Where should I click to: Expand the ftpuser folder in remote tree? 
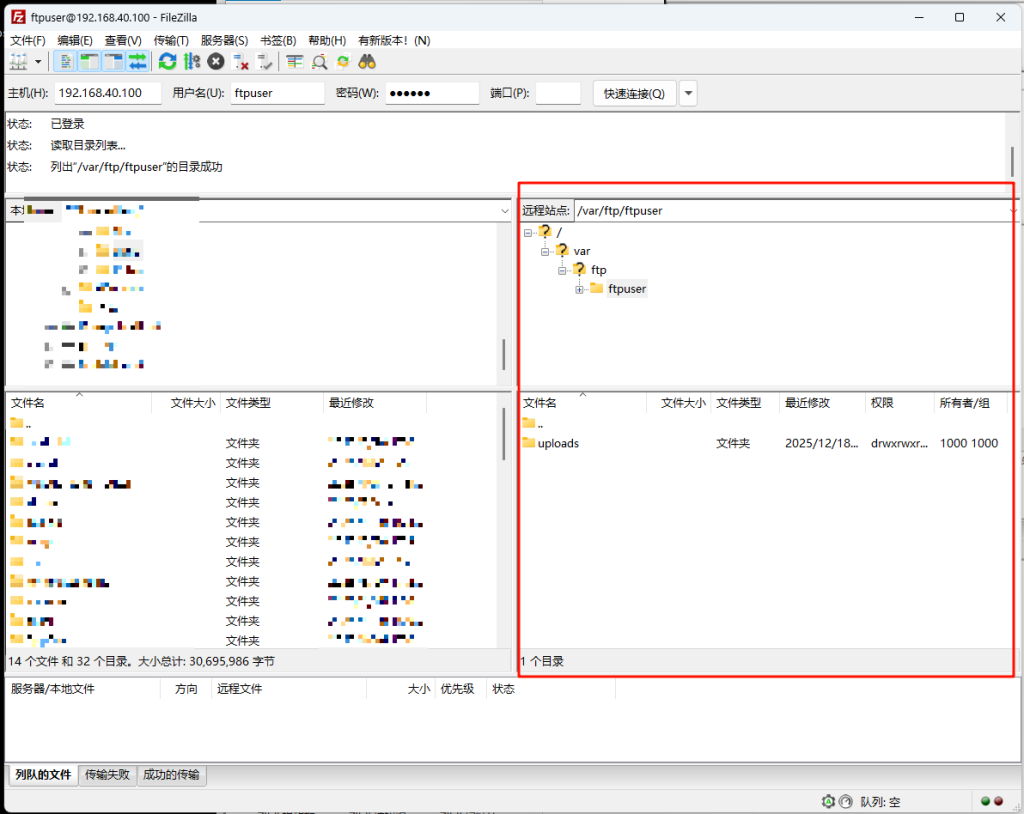point(579,289)
